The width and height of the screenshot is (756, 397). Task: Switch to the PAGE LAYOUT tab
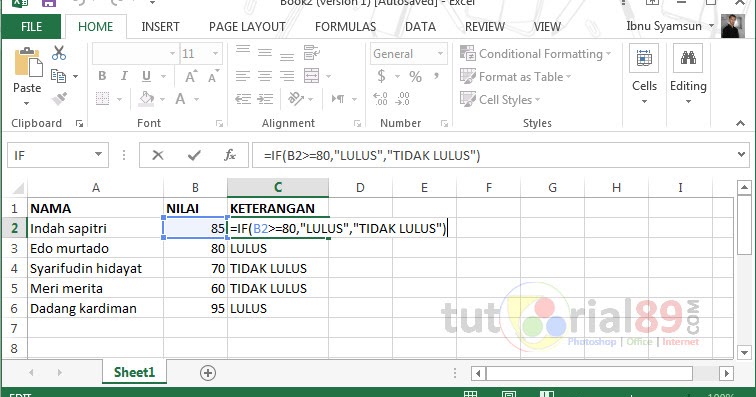[247, 27]
